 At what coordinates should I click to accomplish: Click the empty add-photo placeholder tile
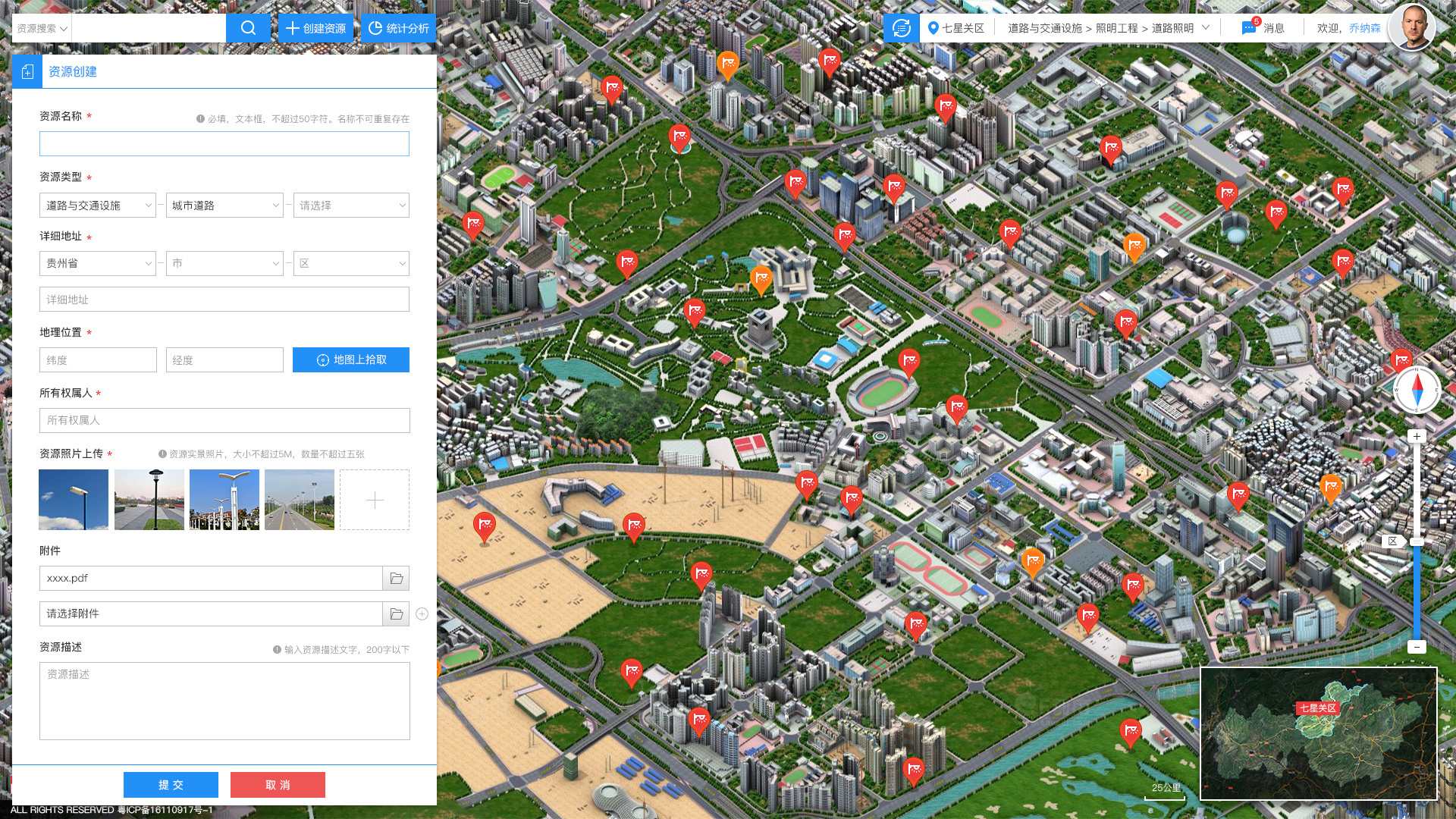point(375,500)
